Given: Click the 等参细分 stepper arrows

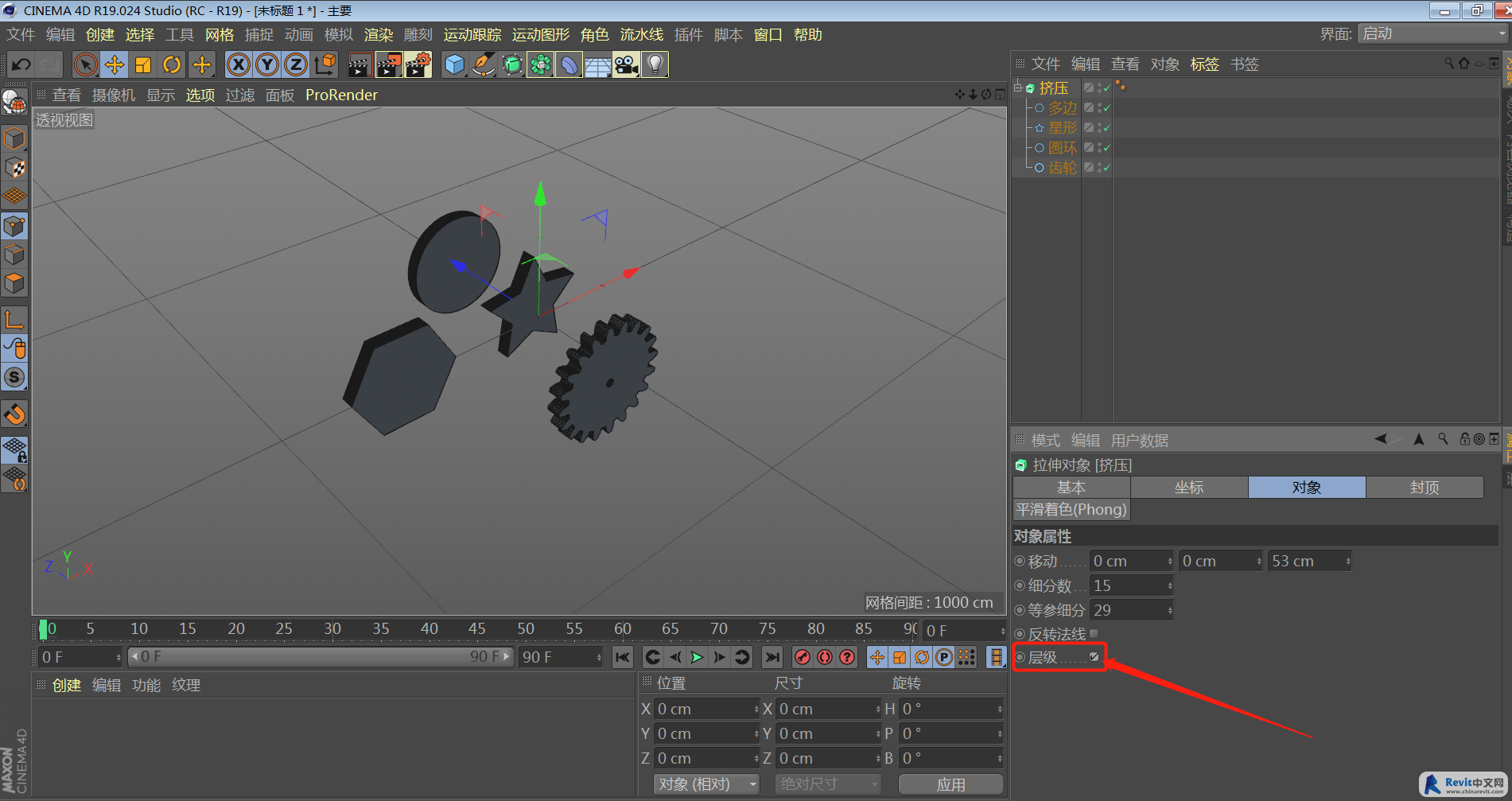Looking at the screenshot, I should (1170, 611).
